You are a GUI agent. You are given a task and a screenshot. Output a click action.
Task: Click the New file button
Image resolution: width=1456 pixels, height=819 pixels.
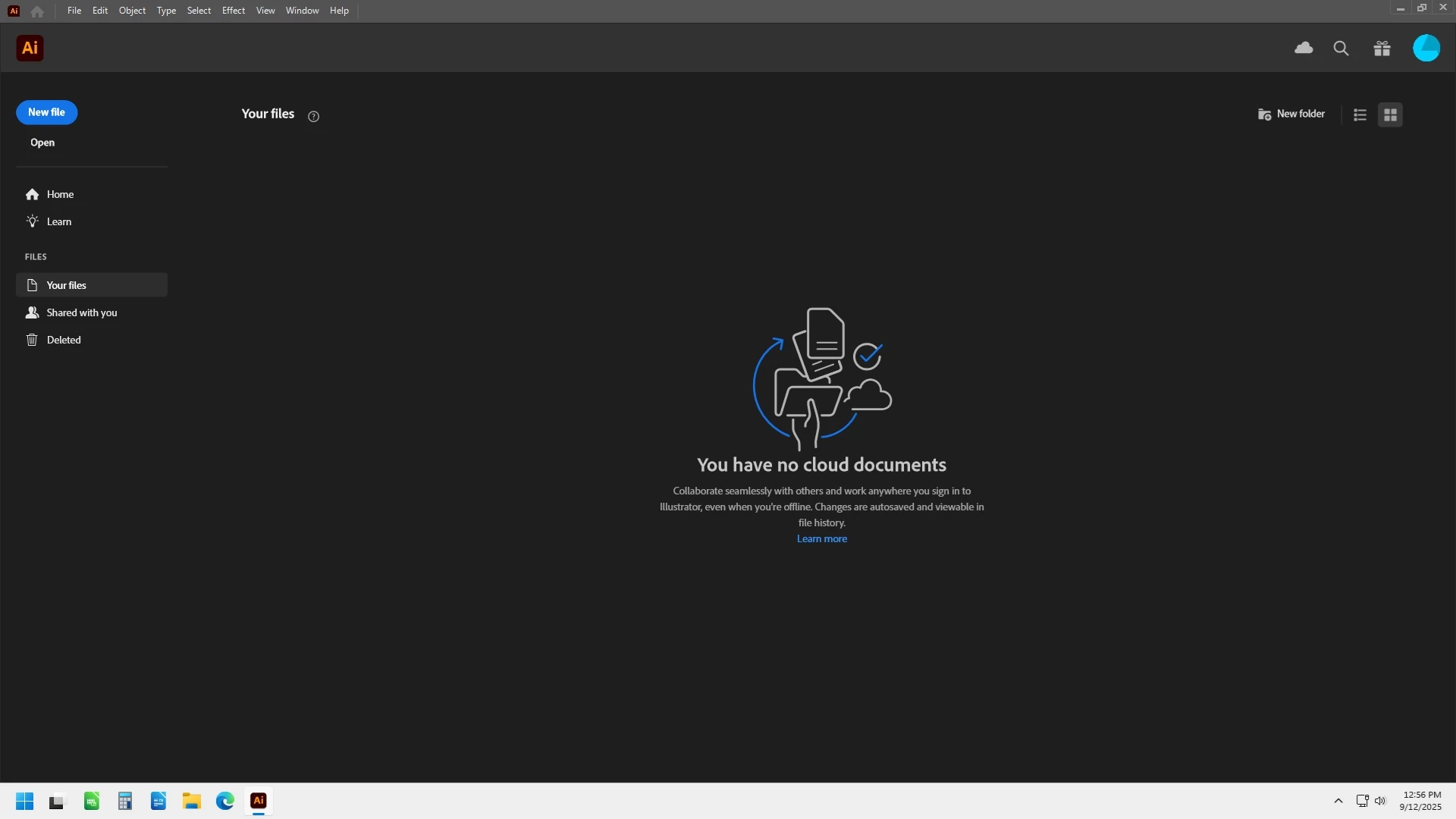(46, 112)
